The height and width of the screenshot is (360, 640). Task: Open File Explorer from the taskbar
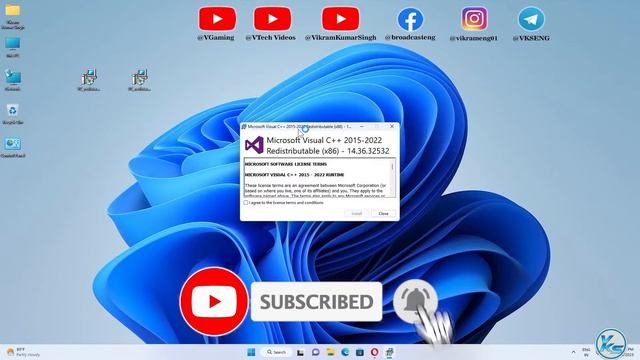tap(330, 352)
